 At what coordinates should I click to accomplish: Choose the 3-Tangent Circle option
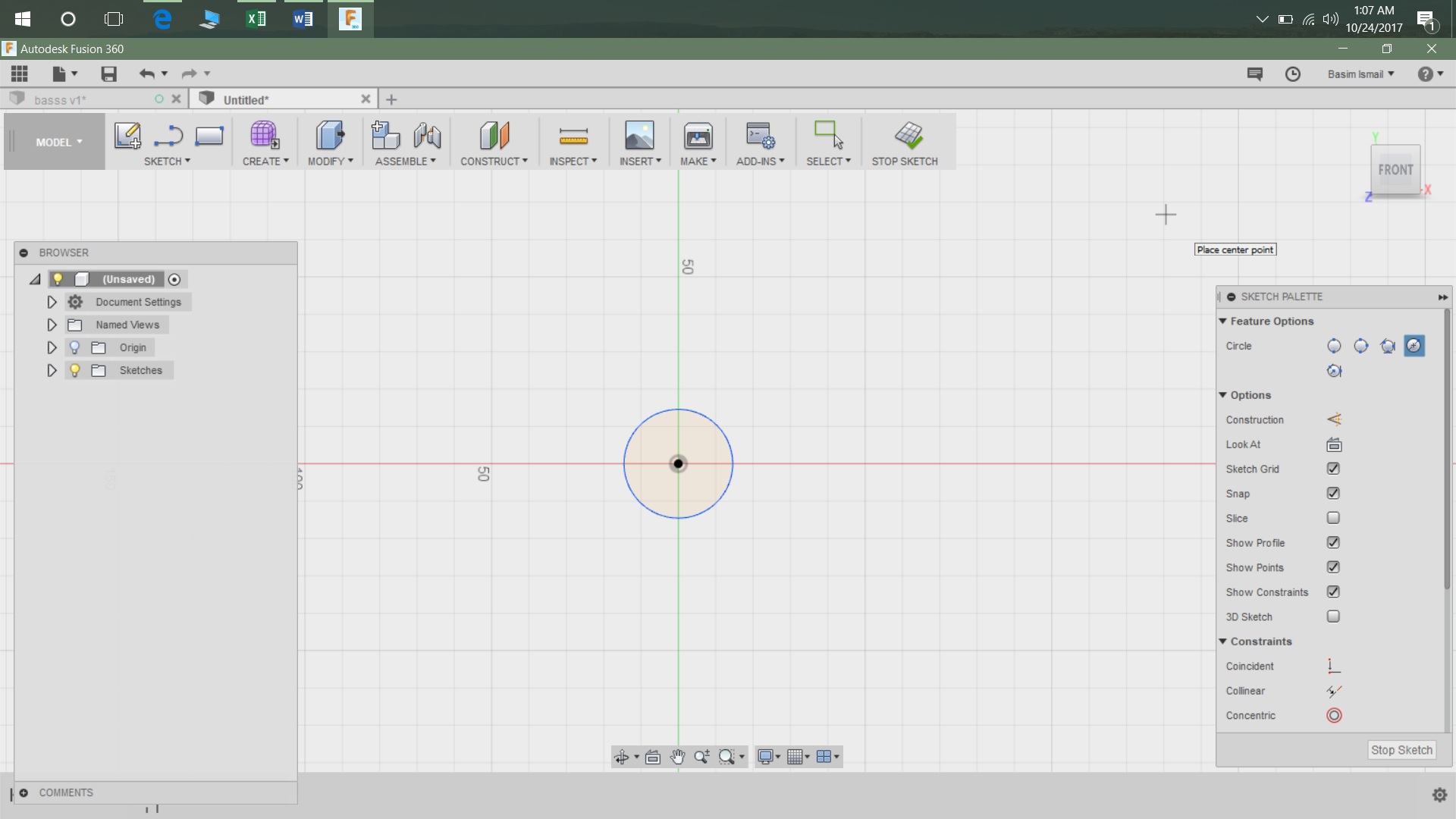pyautogui.click(x=1334, y=371)
